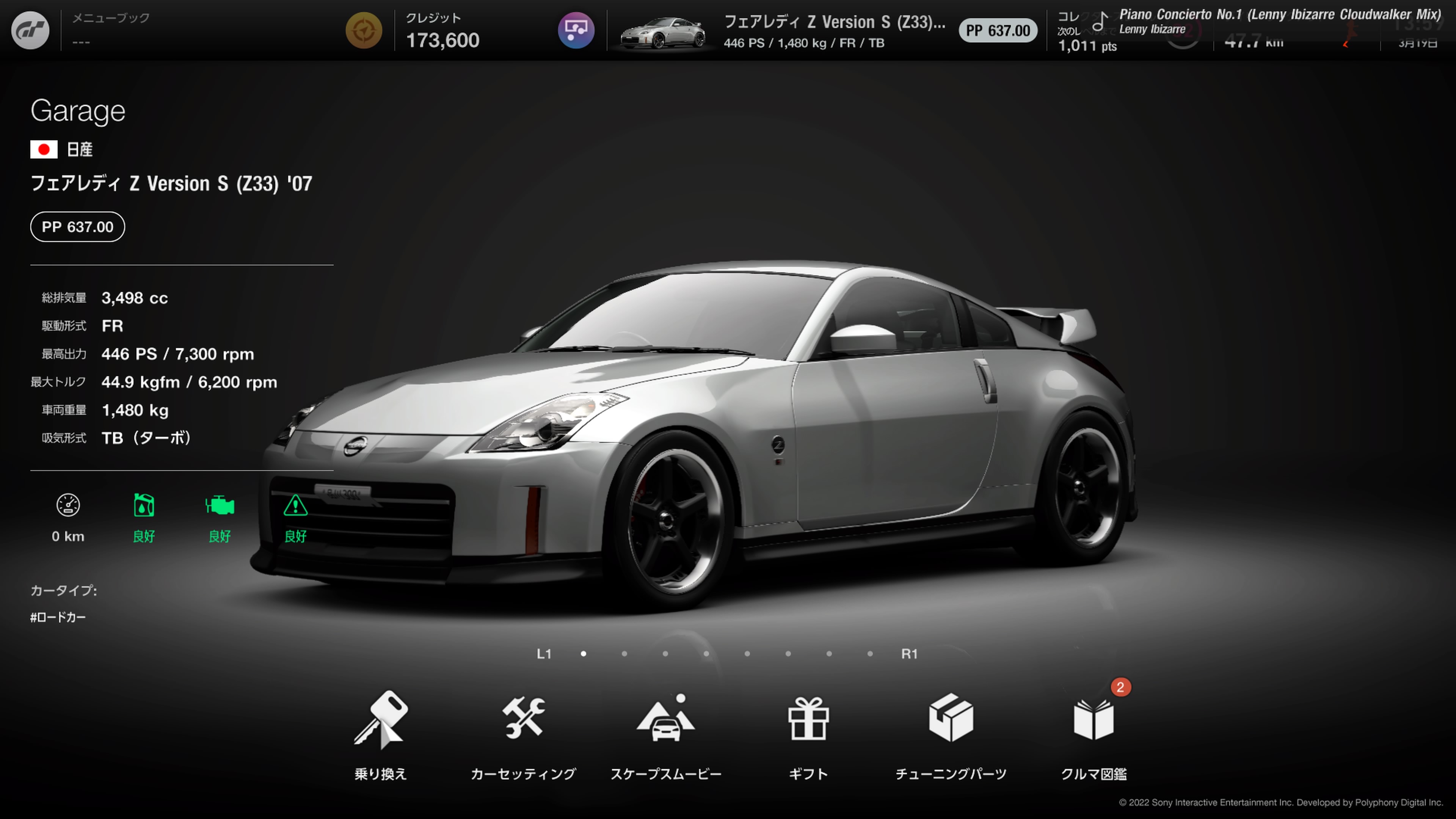Click the PP 637.00 badge in header
The width and height of the screenshot is (1456, 819).
pyautogui.click(x=998, y=30)
